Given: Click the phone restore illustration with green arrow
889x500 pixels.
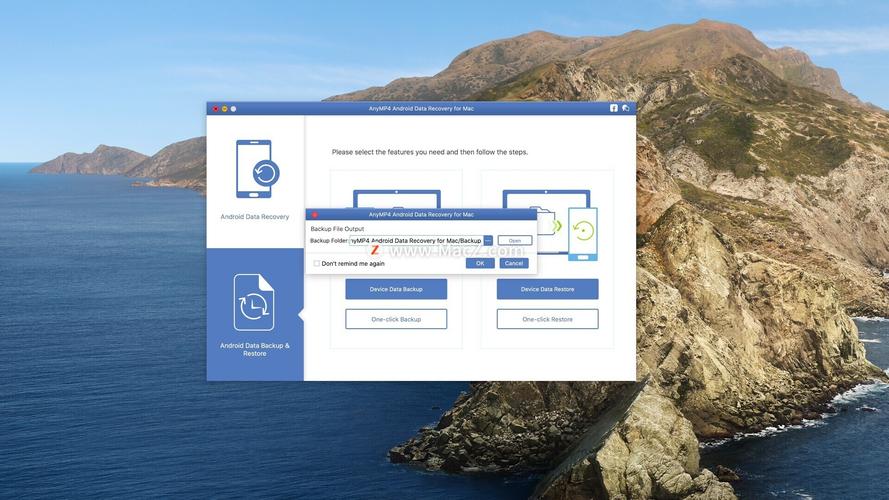Looking at the screenshot, I should tap(581, 234).
